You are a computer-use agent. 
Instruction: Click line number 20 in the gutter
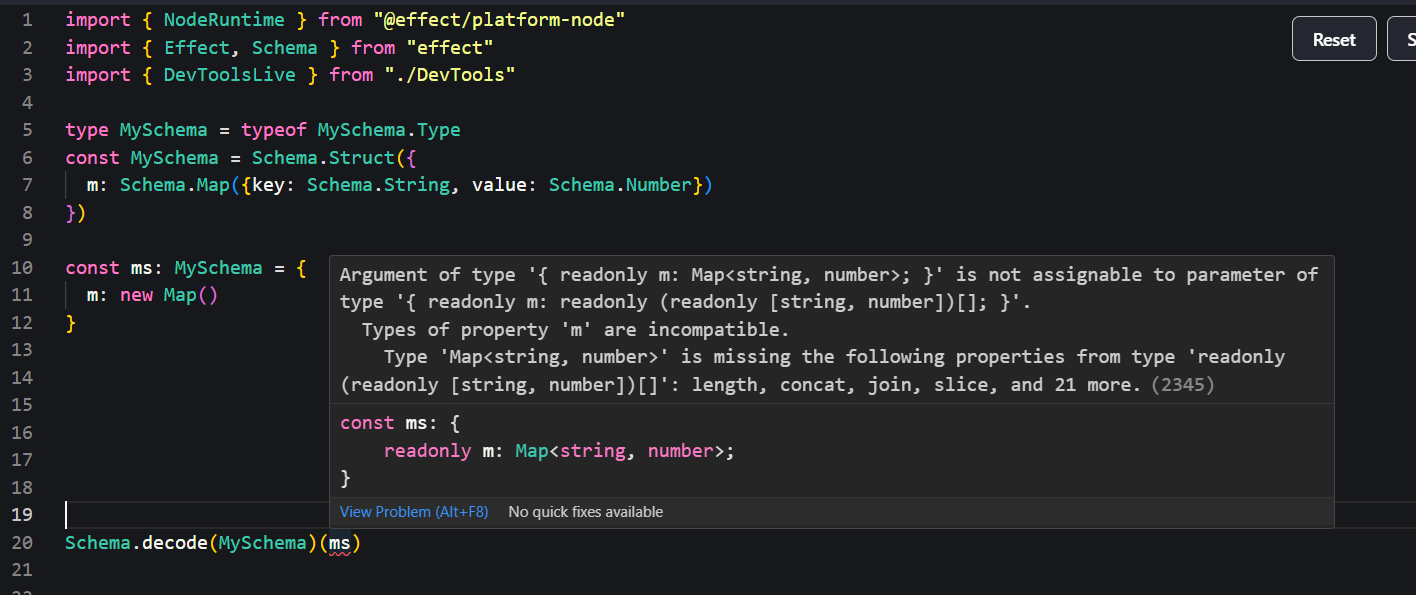22,543
